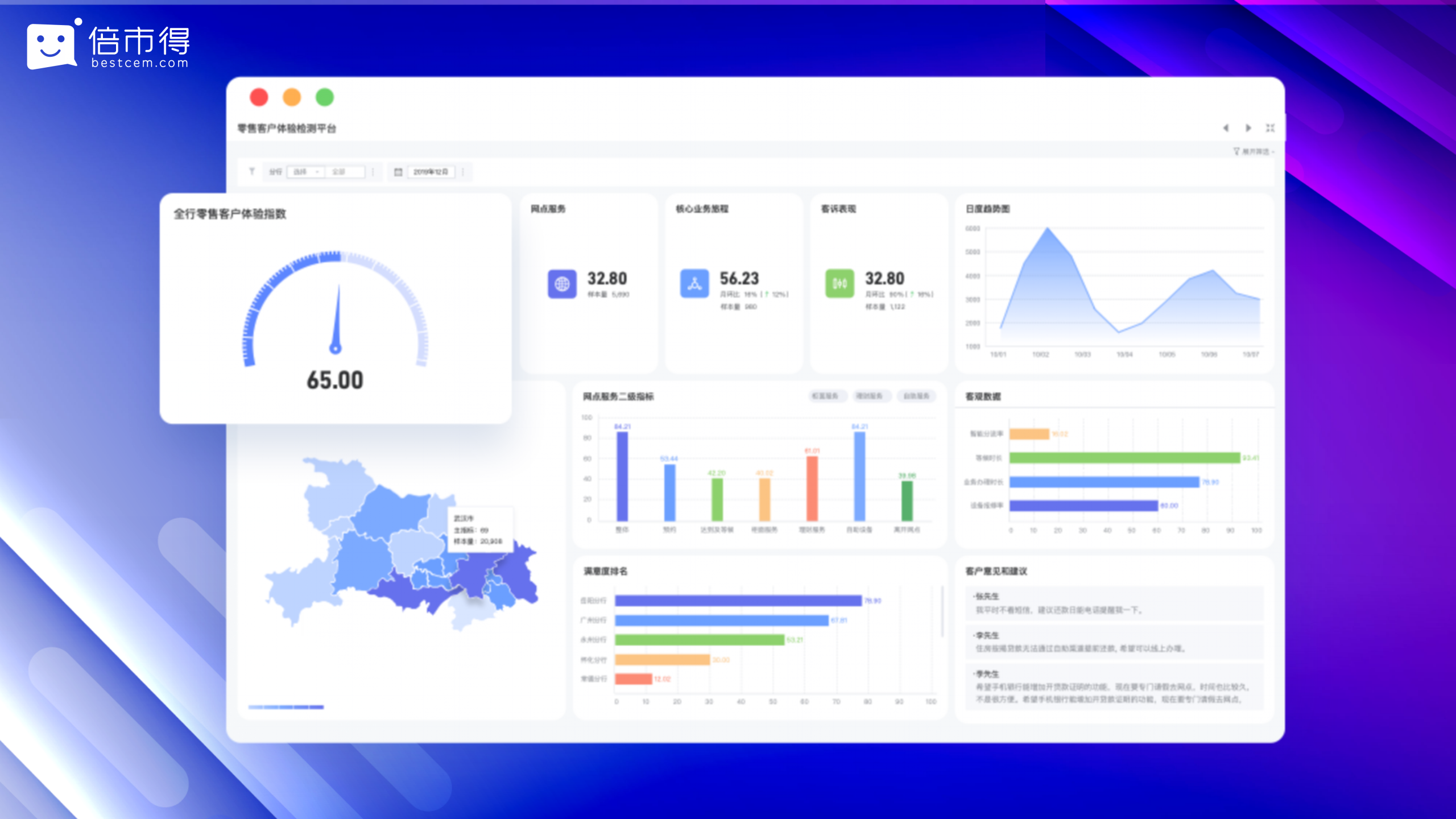Image resolution: width=1456 pixels, height=819 pixels.
Task: Click the funnel icon in the filter bar
Action: 251,172
